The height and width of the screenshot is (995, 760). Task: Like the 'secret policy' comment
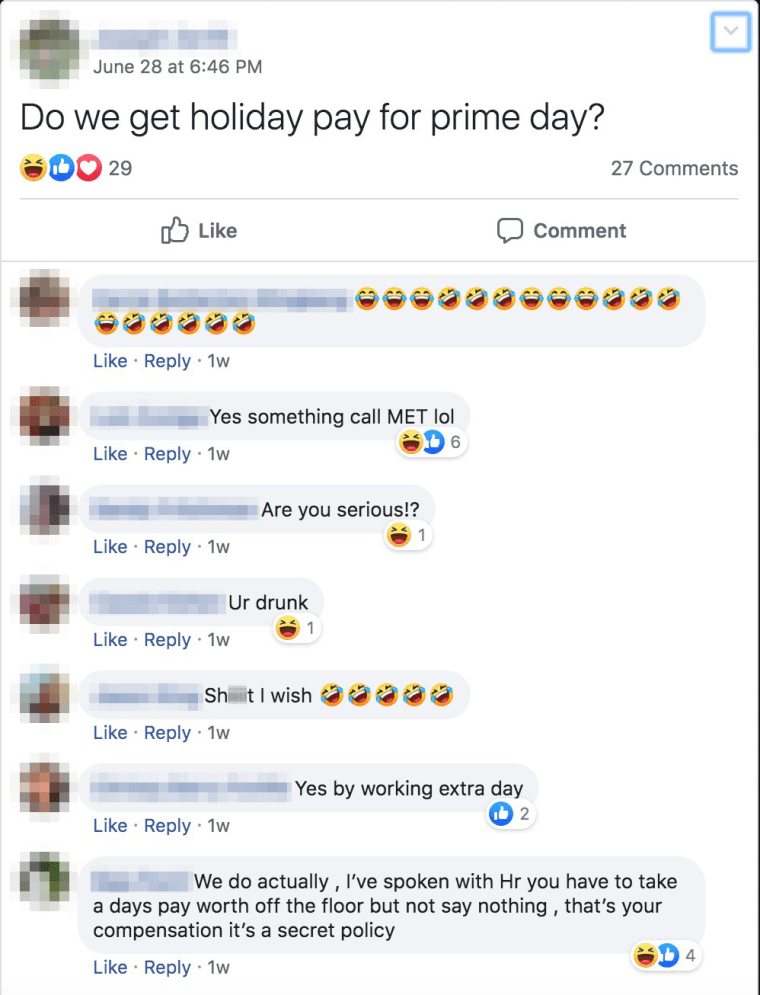[x=110, y=967]
